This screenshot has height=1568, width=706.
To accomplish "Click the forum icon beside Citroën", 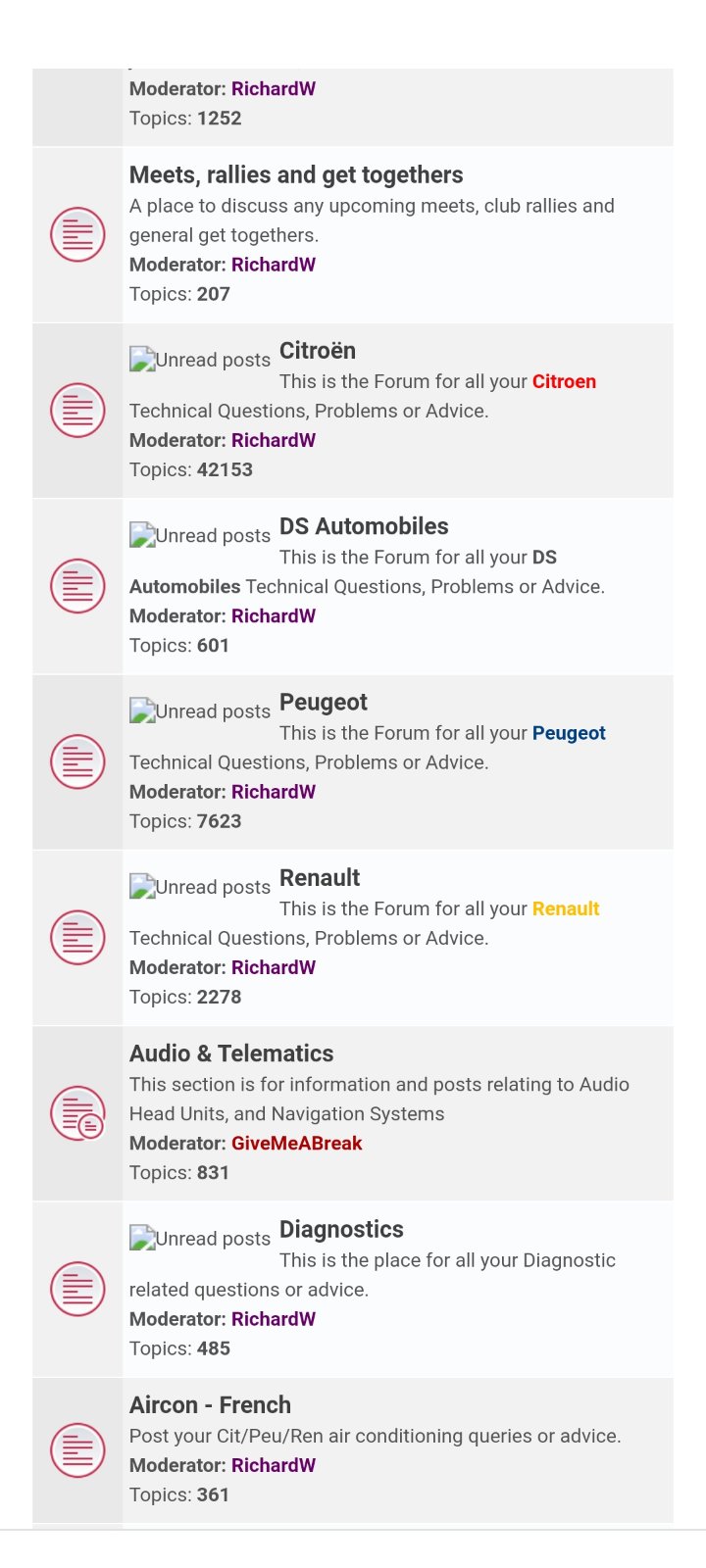I will [x=77, y=411].
